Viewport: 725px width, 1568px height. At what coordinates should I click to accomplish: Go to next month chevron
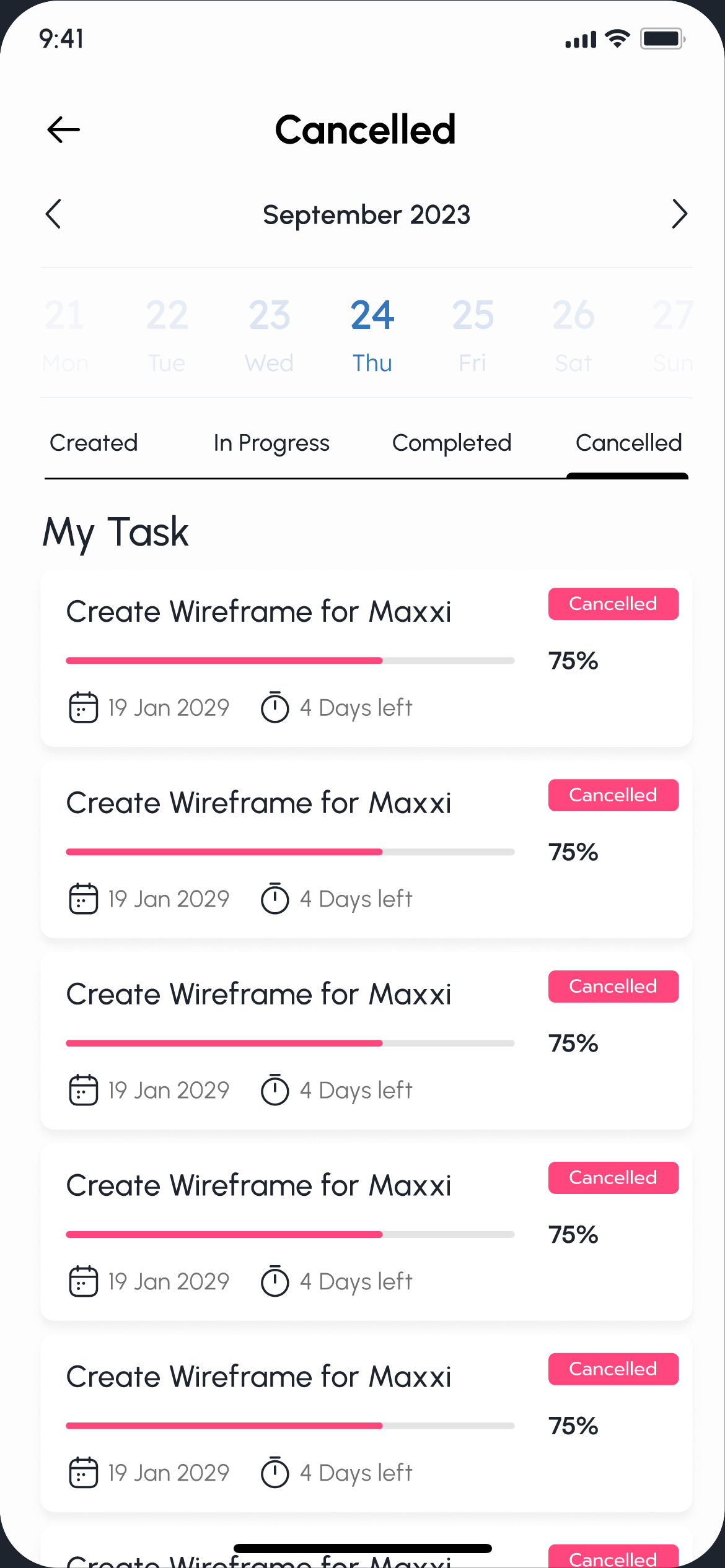click(679, 214)
